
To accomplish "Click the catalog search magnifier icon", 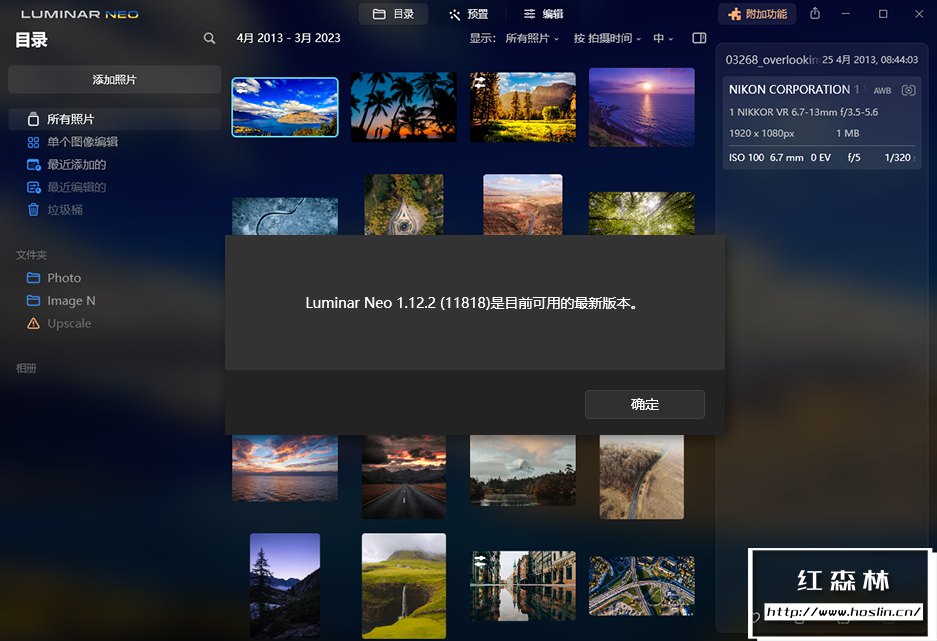I will pyautogui.click(x=209, y=38).
